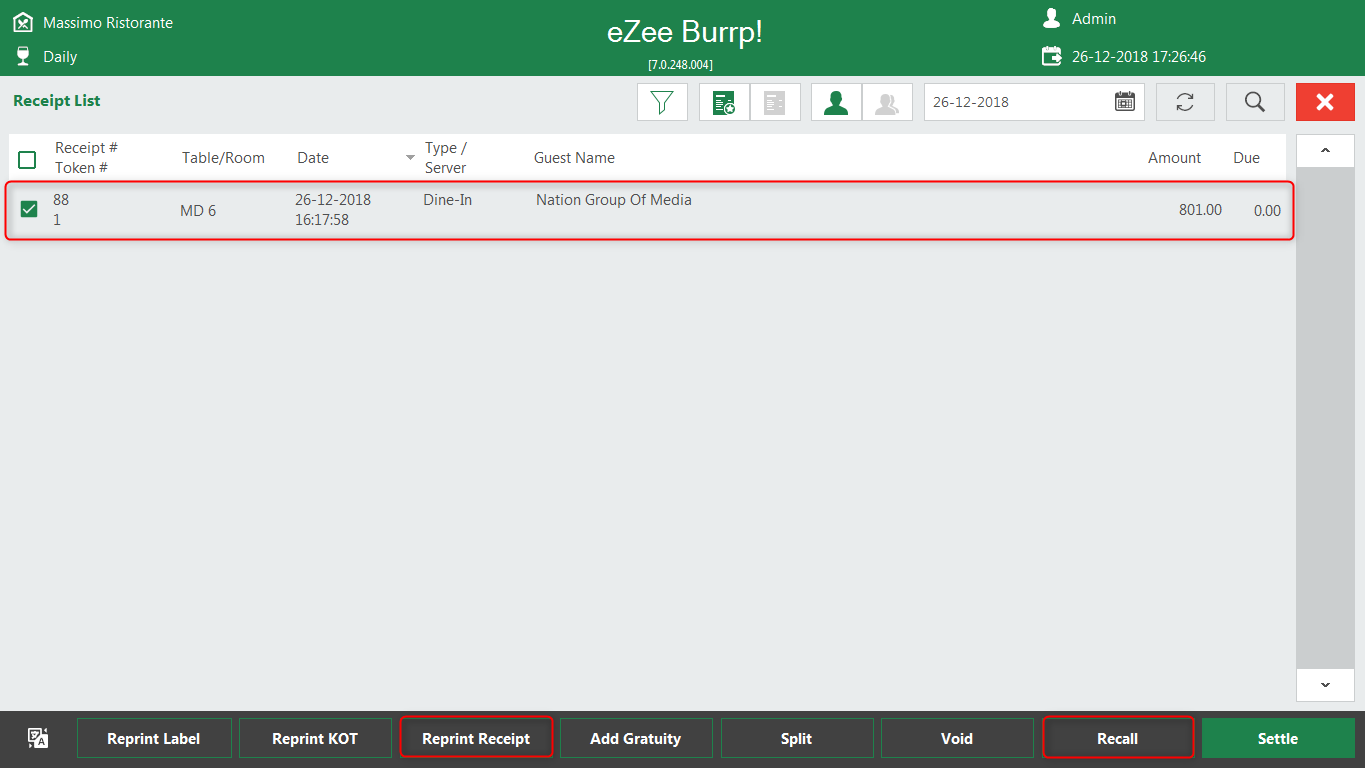Close the Receipt List screen
This screenshot has width=1365, height=768.
pos(1325,102)
